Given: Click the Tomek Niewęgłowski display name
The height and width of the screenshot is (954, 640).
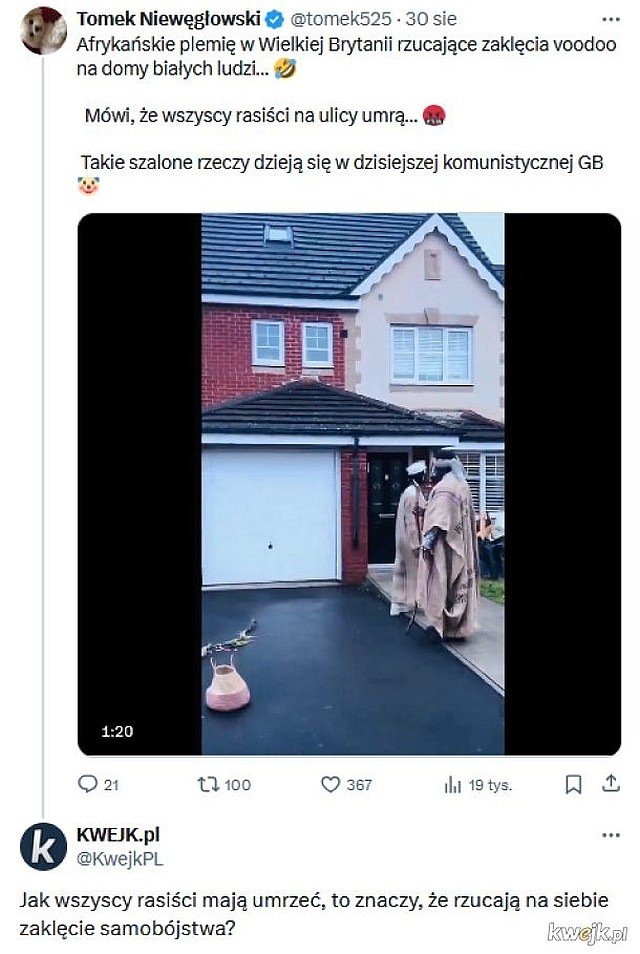Looking at the screenshot, I should pos(169,19).
